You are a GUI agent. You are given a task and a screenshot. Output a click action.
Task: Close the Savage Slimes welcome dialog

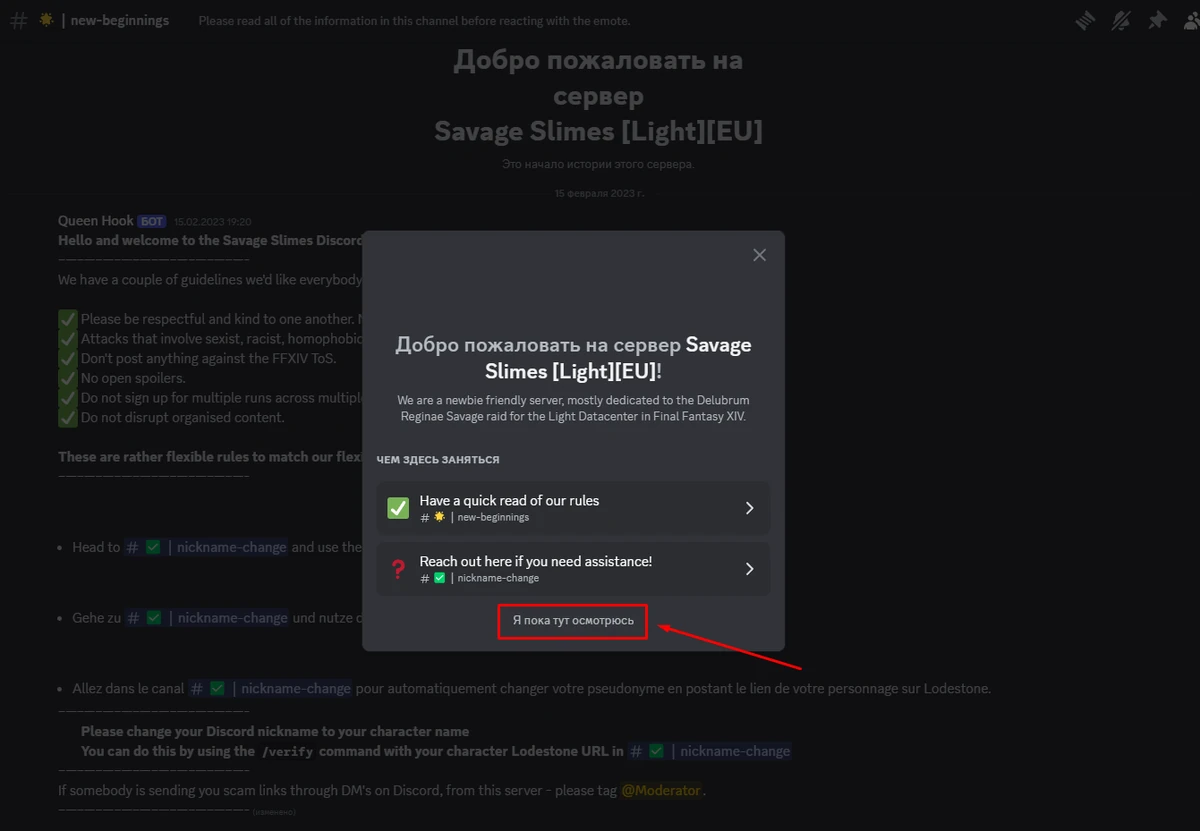click(759, 254)
